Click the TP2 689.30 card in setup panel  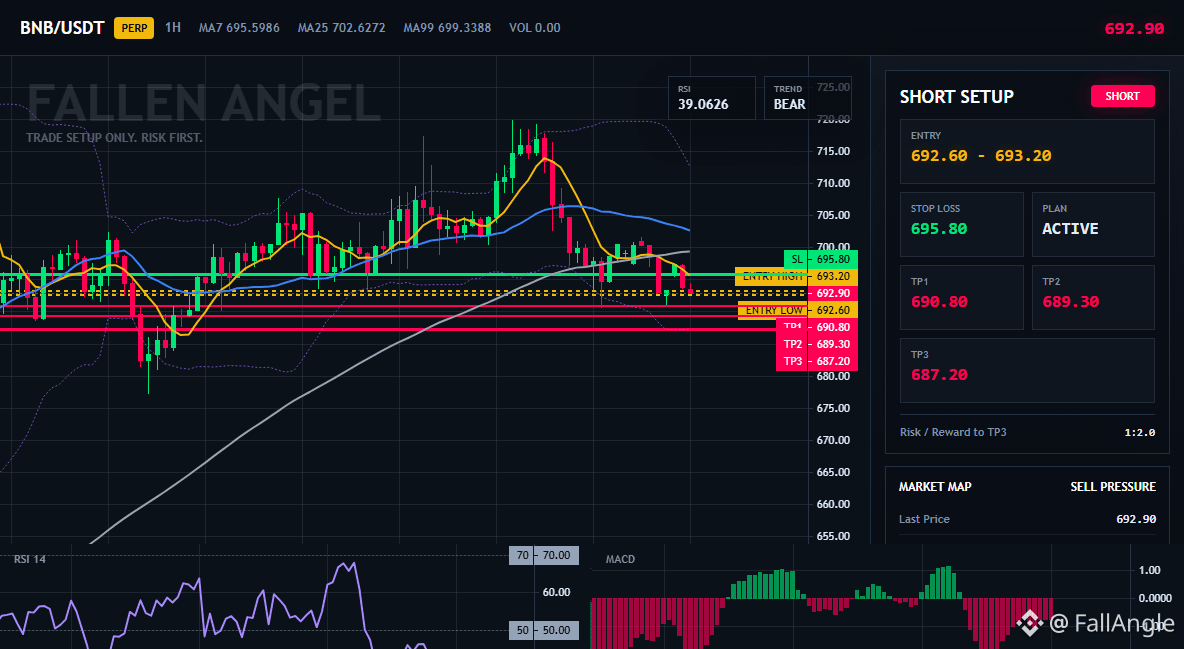[1093, 297]
